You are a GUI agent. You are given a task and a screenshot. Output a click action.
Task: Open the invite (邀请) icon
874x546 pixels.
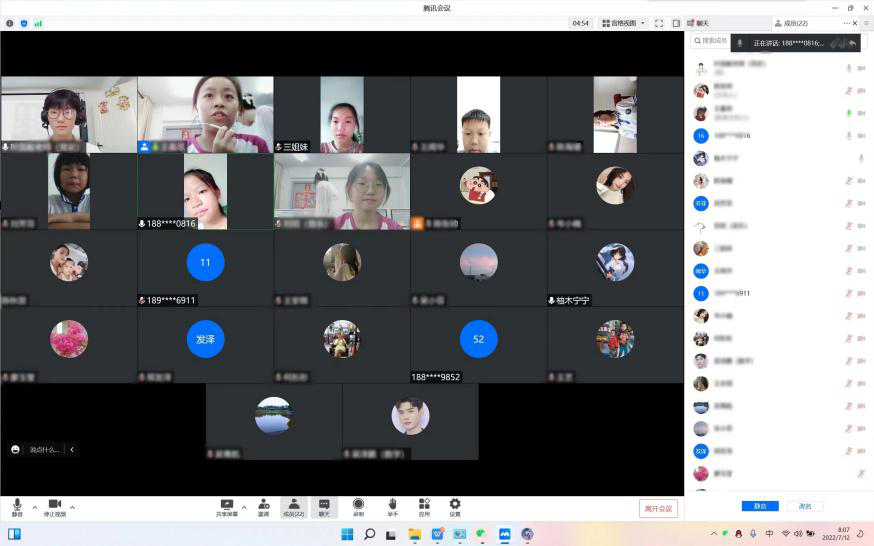(264, 507)
